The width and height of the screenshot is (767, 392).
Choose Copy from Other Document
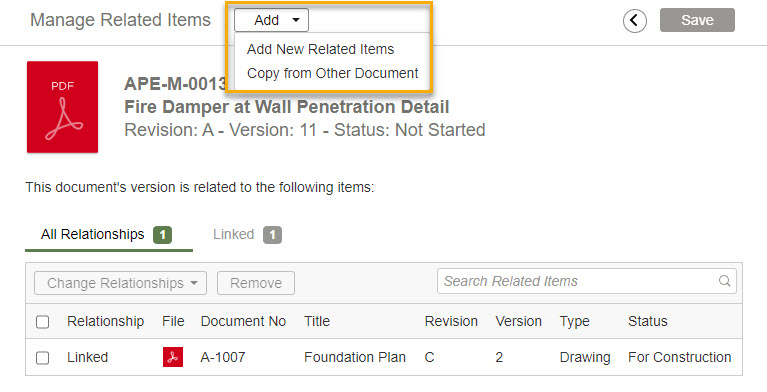click(x=333, y=73)
